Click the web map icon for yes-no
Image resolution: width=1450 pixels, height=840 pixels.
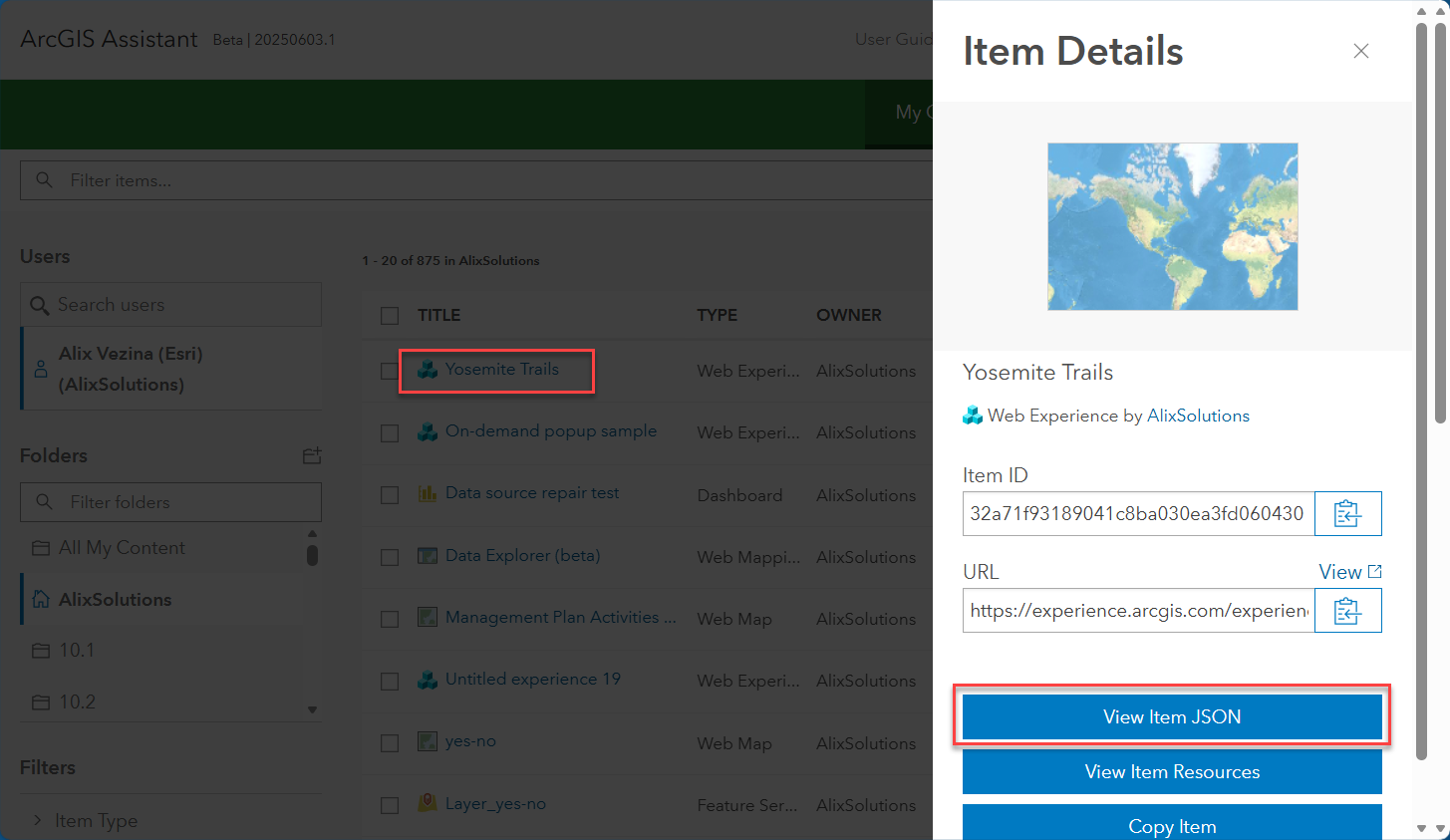pos(428,741)
